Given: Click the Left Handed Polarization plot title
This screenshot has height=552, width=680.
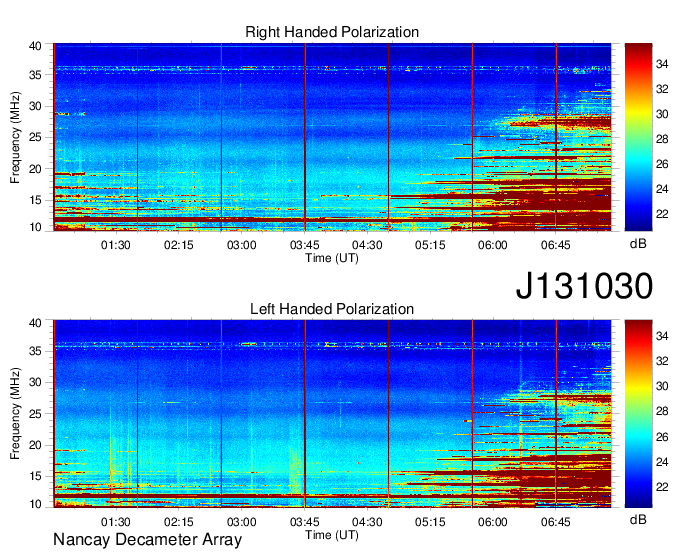Looking at the screenshot, I should pos(332,309).
